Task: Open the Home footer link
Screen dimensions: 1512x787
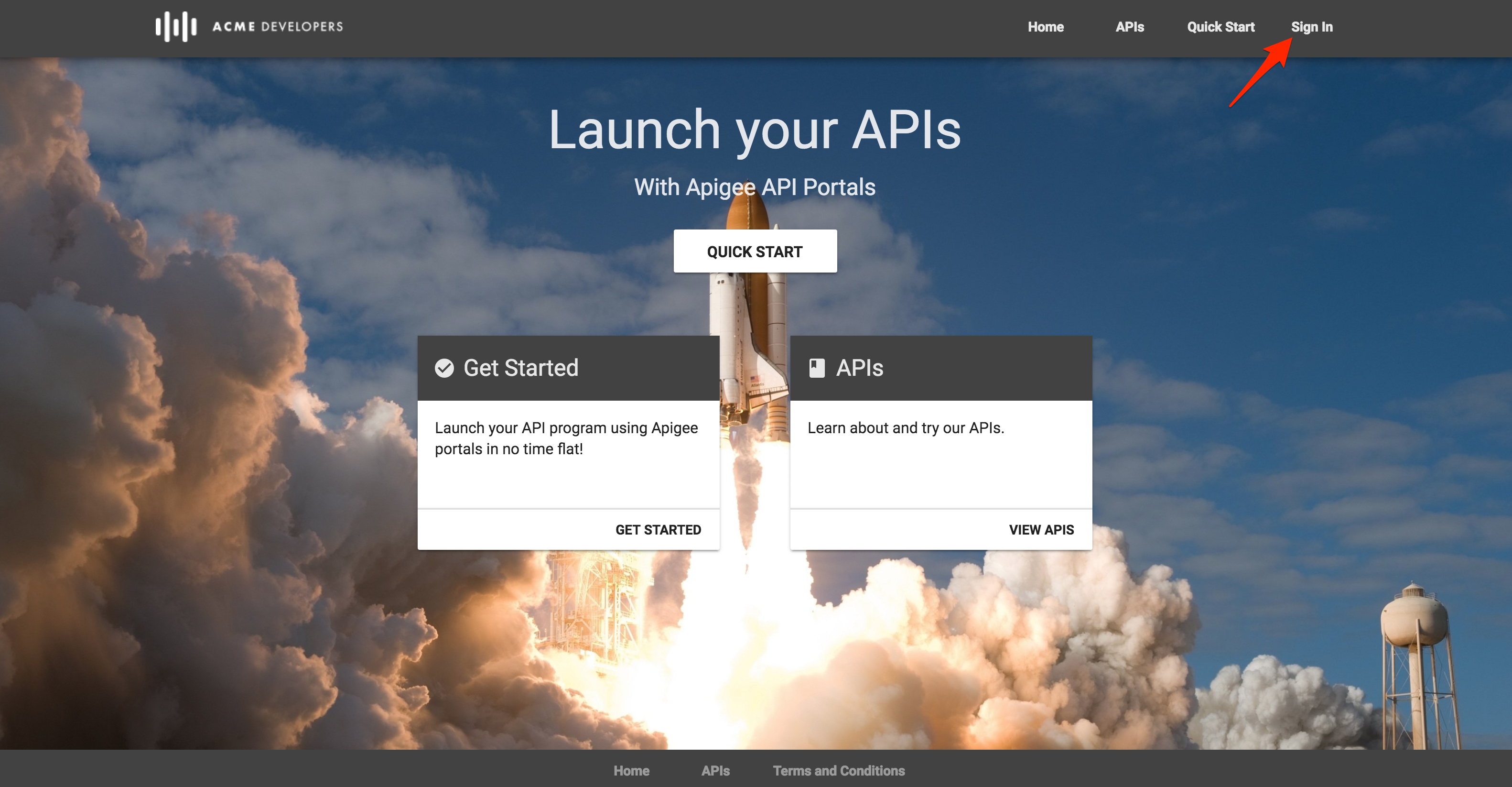Action: click(x=632, y=771)
